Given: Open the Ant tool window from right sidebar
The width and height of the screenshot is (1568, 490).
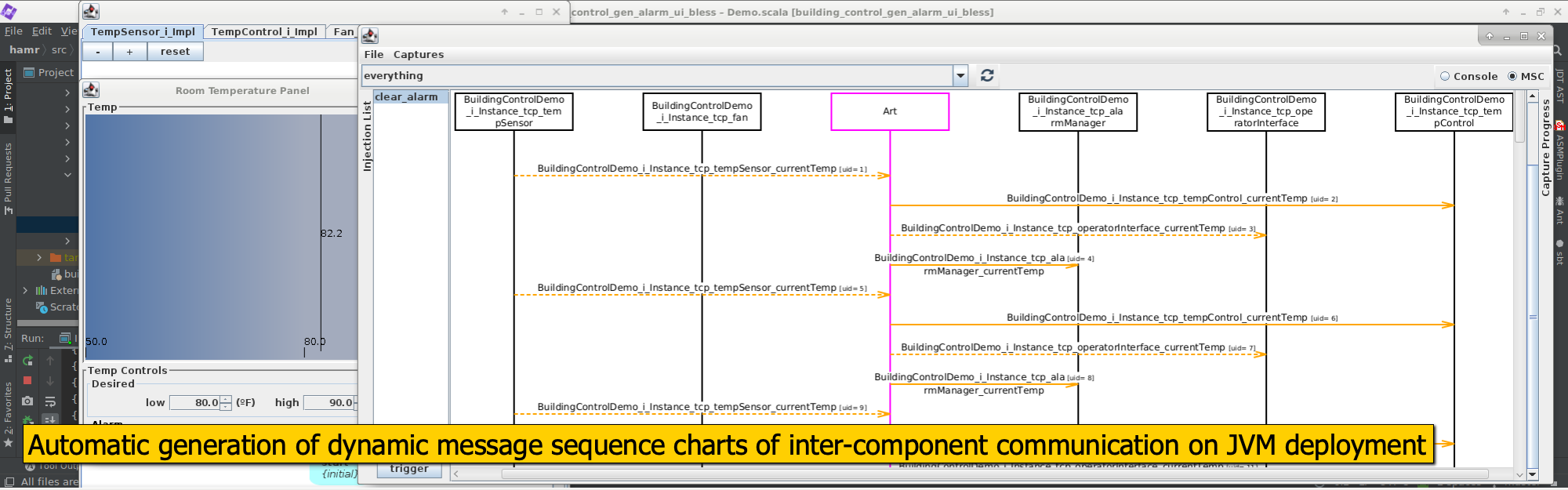Looking at the screenshot, I should pyautogui.click(x=1559, y=211).
